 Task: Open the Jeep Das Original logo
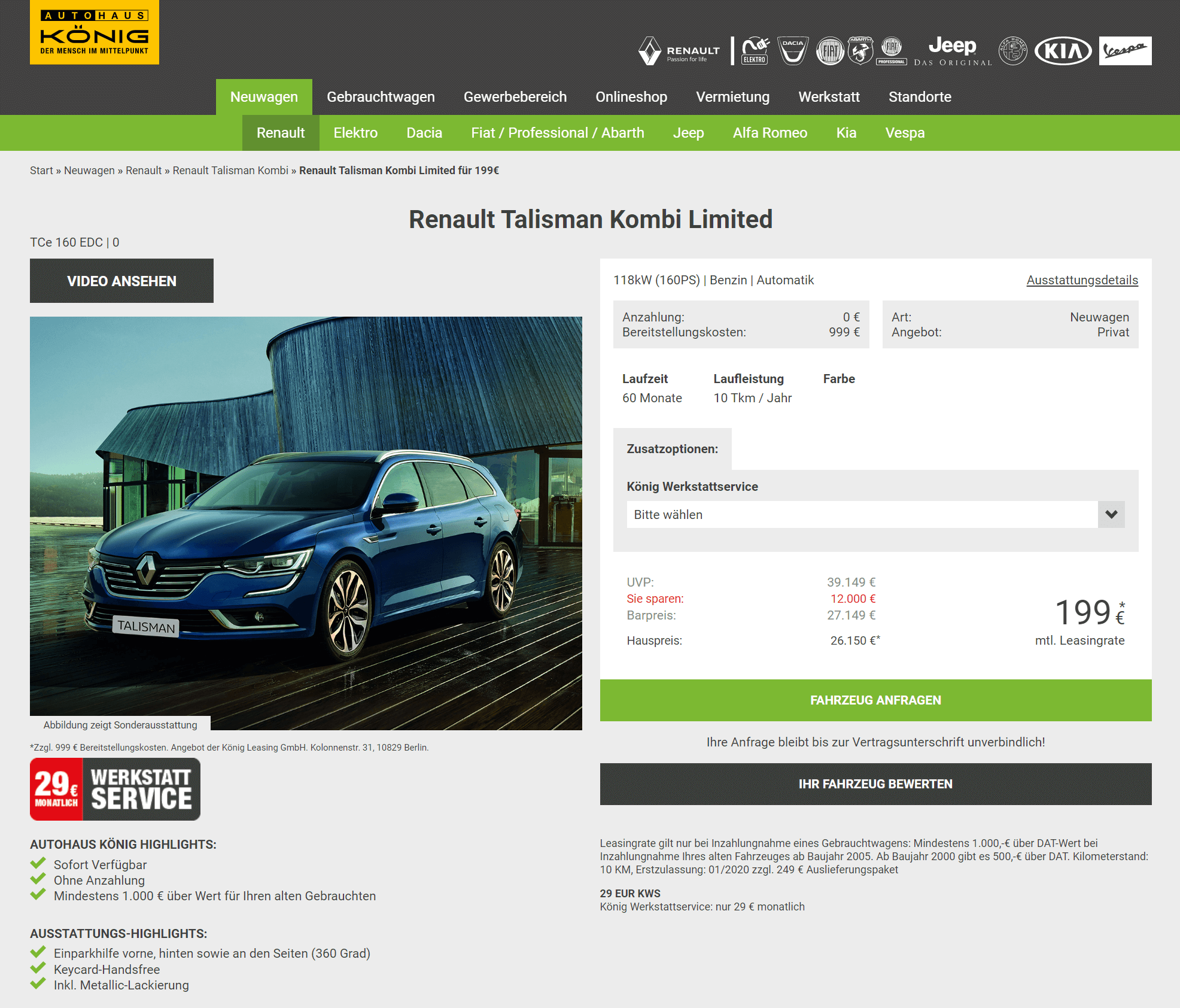pyautogui.click(x=953, y=51)
